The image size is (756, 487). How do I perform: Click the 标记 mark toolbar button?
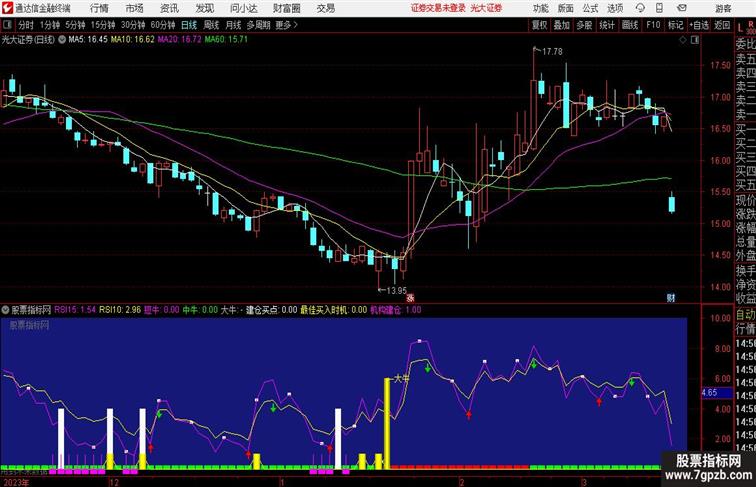[x=675, y=25]
